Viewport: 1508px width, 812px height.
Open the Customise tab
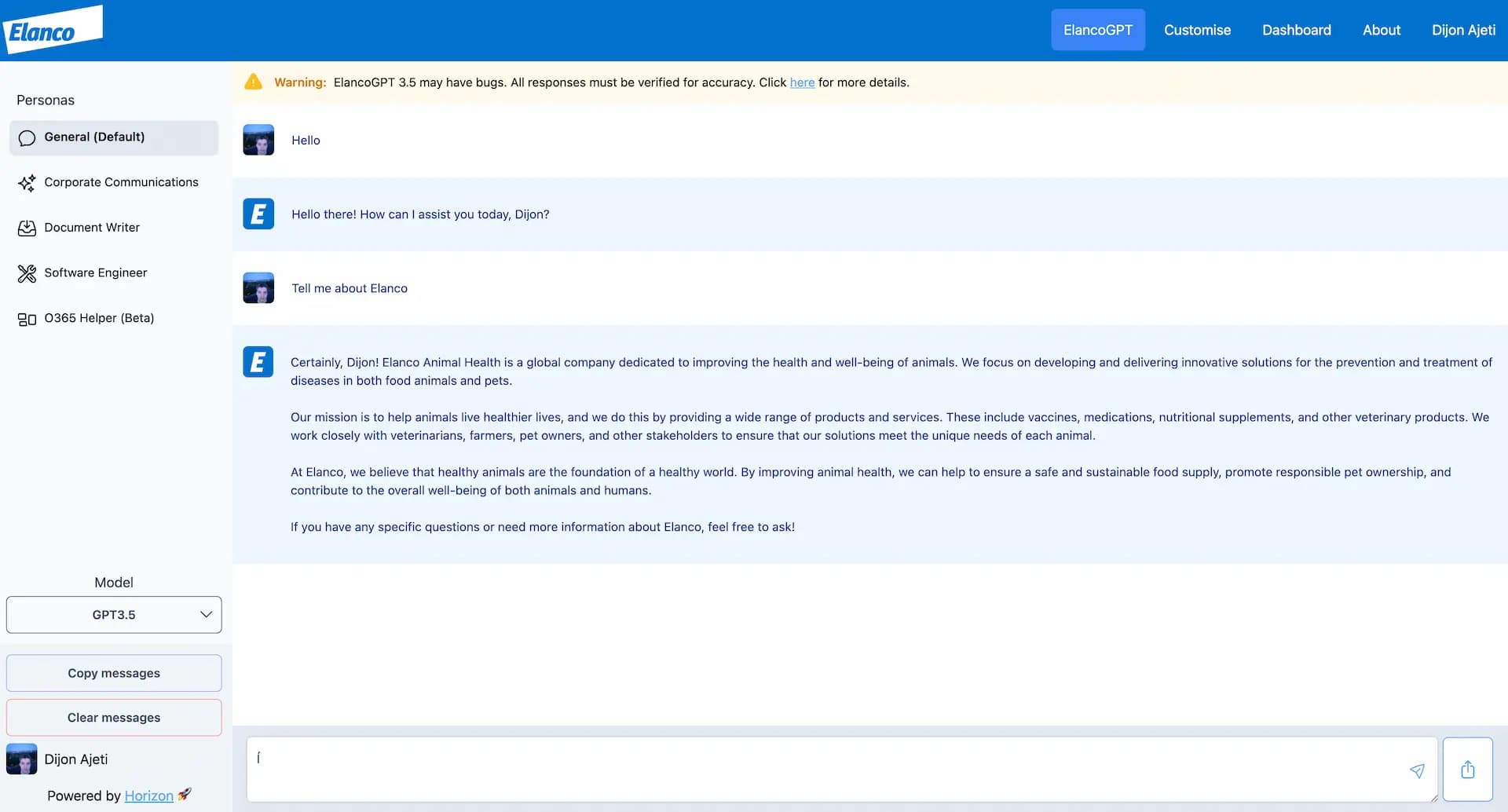click(1197, 30)
